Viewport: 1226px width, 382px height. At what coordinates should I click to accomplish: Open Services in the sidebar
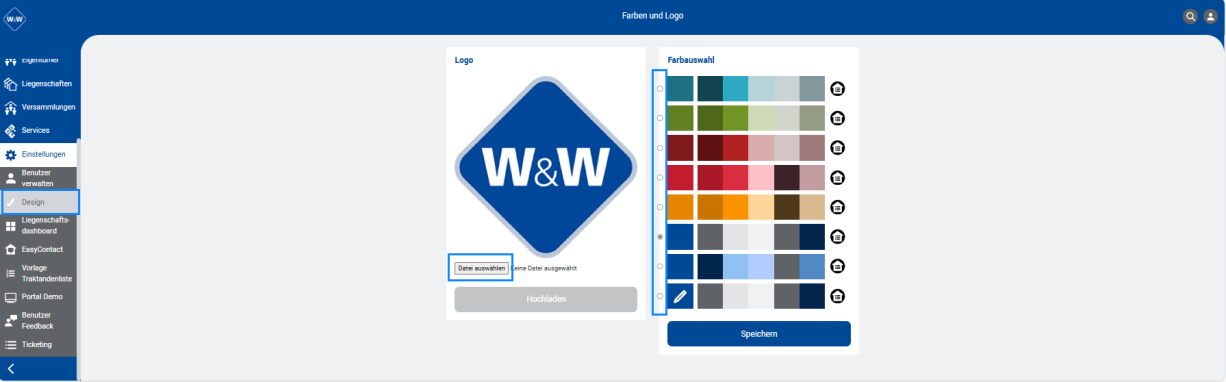(x=39, y=130)
